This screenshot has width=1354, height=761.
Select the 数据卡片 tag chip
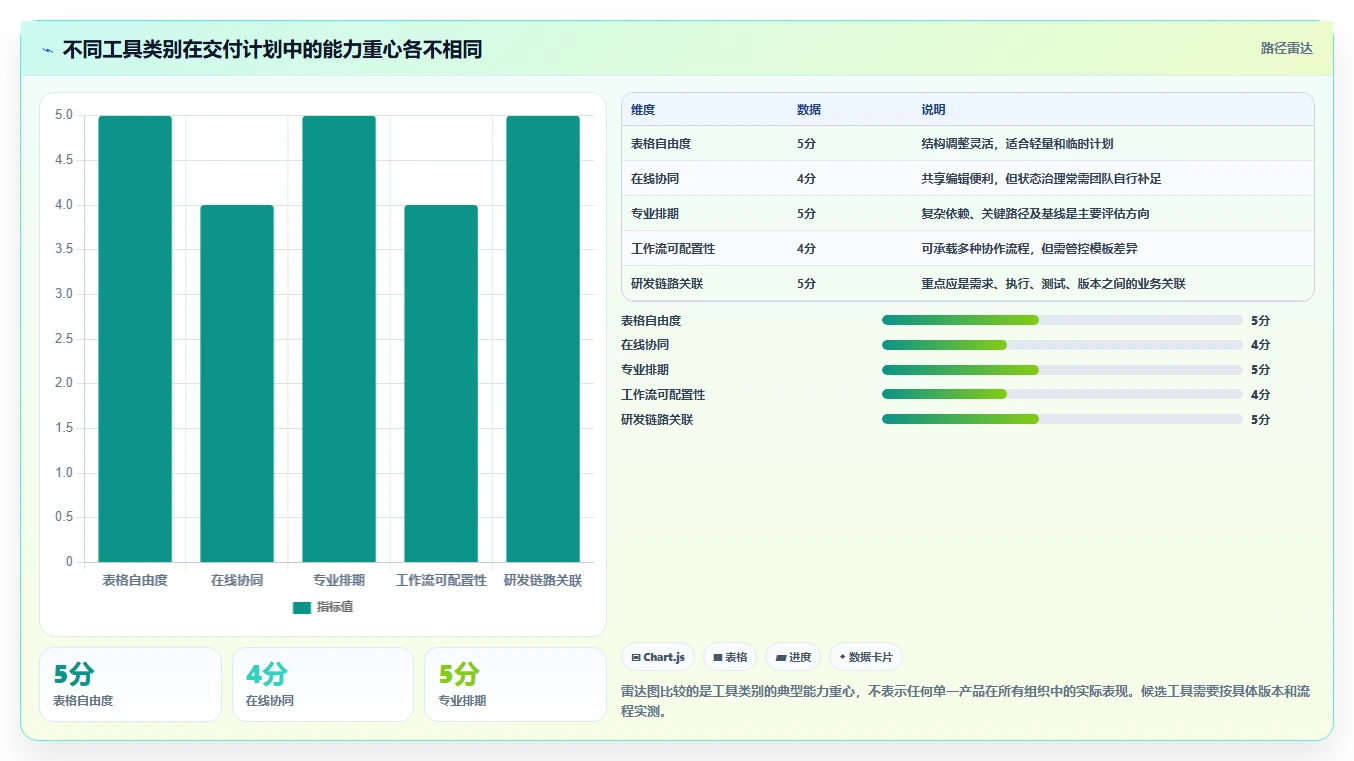866,657
